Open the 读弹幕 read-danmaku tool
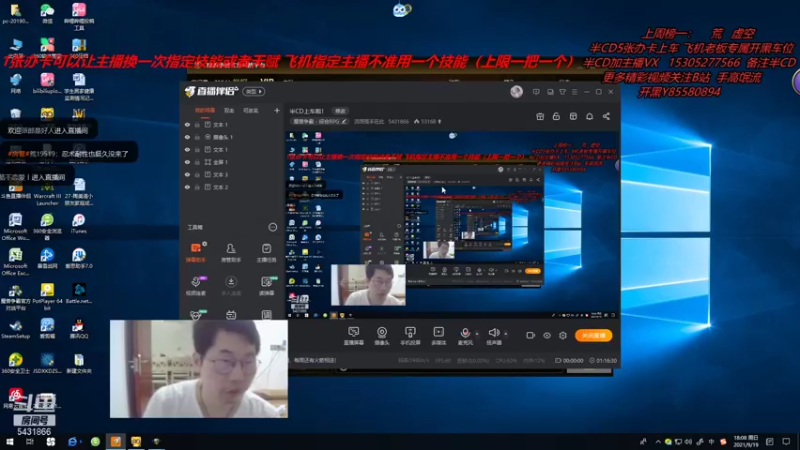 [x=266, y=286]
